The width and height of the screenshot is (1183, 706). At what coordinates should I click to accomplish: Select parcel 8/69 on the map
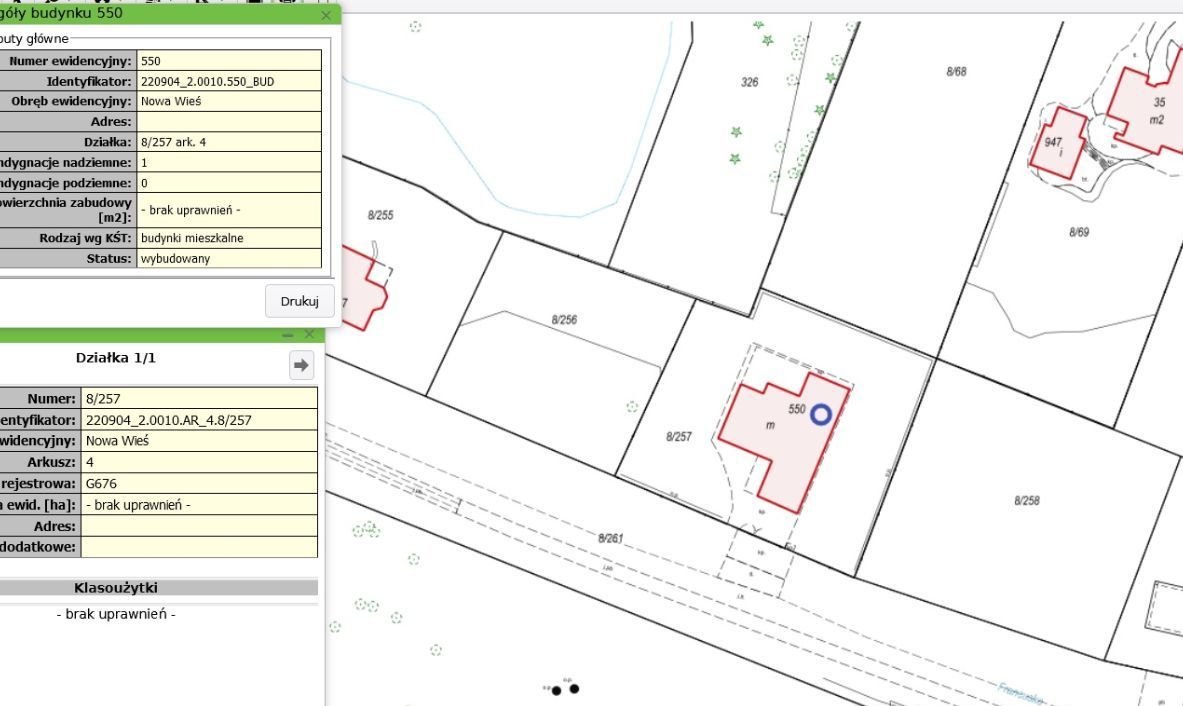coord(1078,232)
